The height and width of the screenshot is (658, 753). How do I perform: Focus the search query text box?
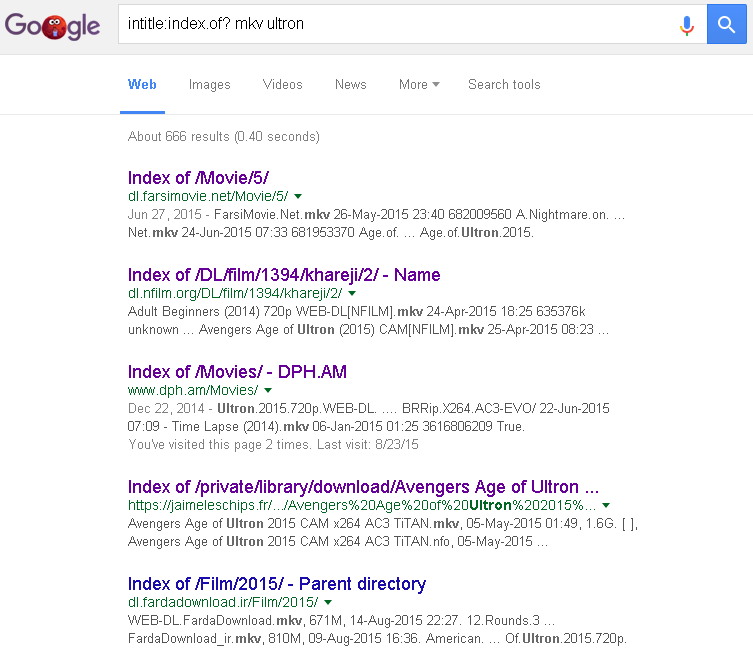click(x=412, y=24)
